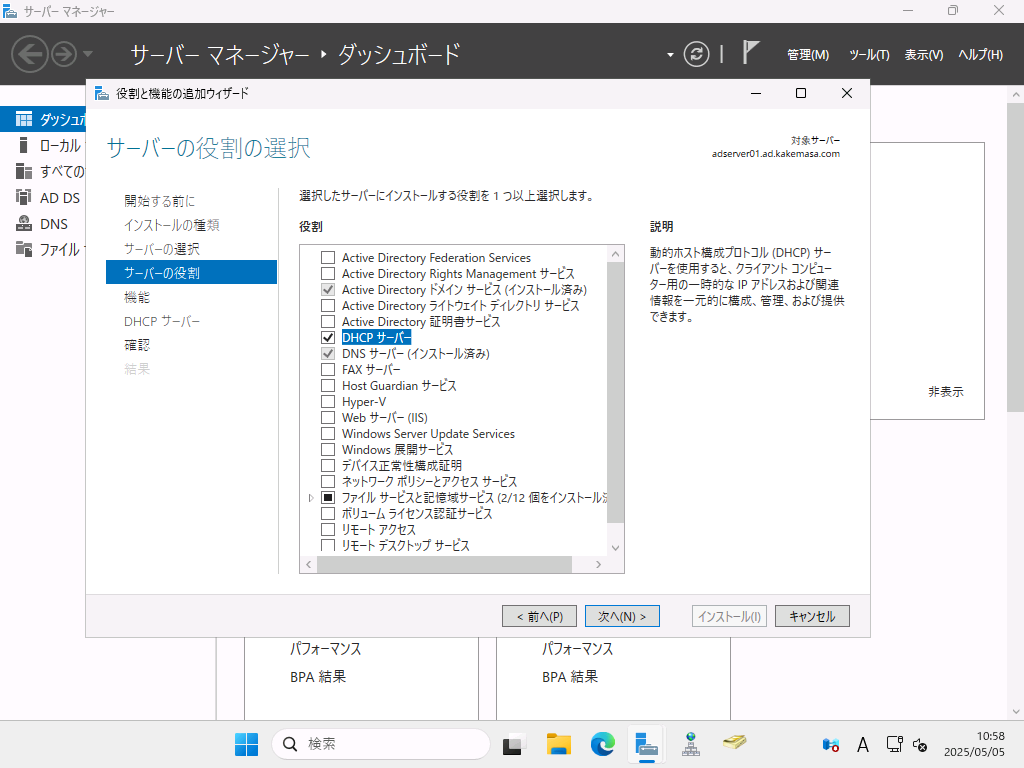Click the back navigation arrow in Server Manager
The image size is (1024, 768).
(x=29, y=54)
